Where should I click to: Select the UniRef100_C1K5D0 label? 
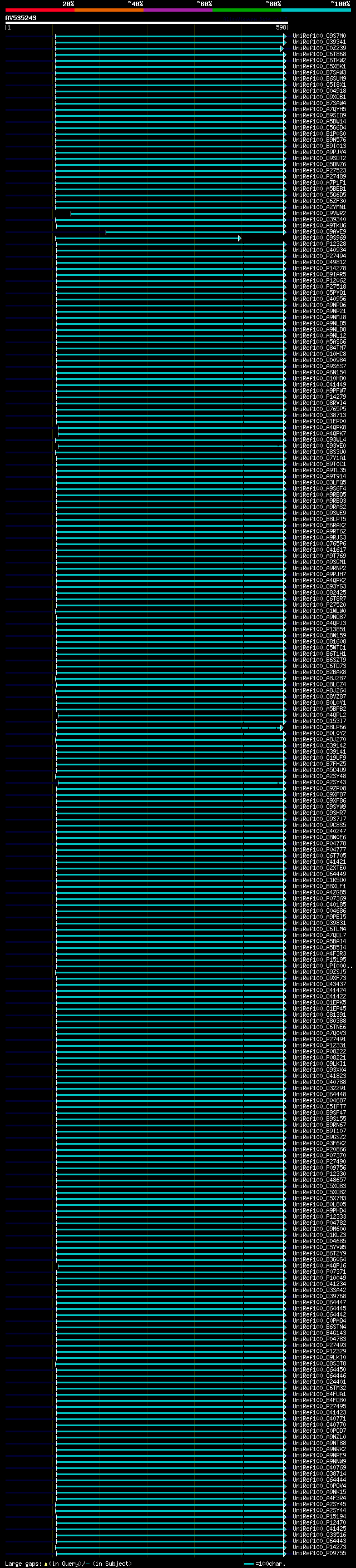(319, 880)
